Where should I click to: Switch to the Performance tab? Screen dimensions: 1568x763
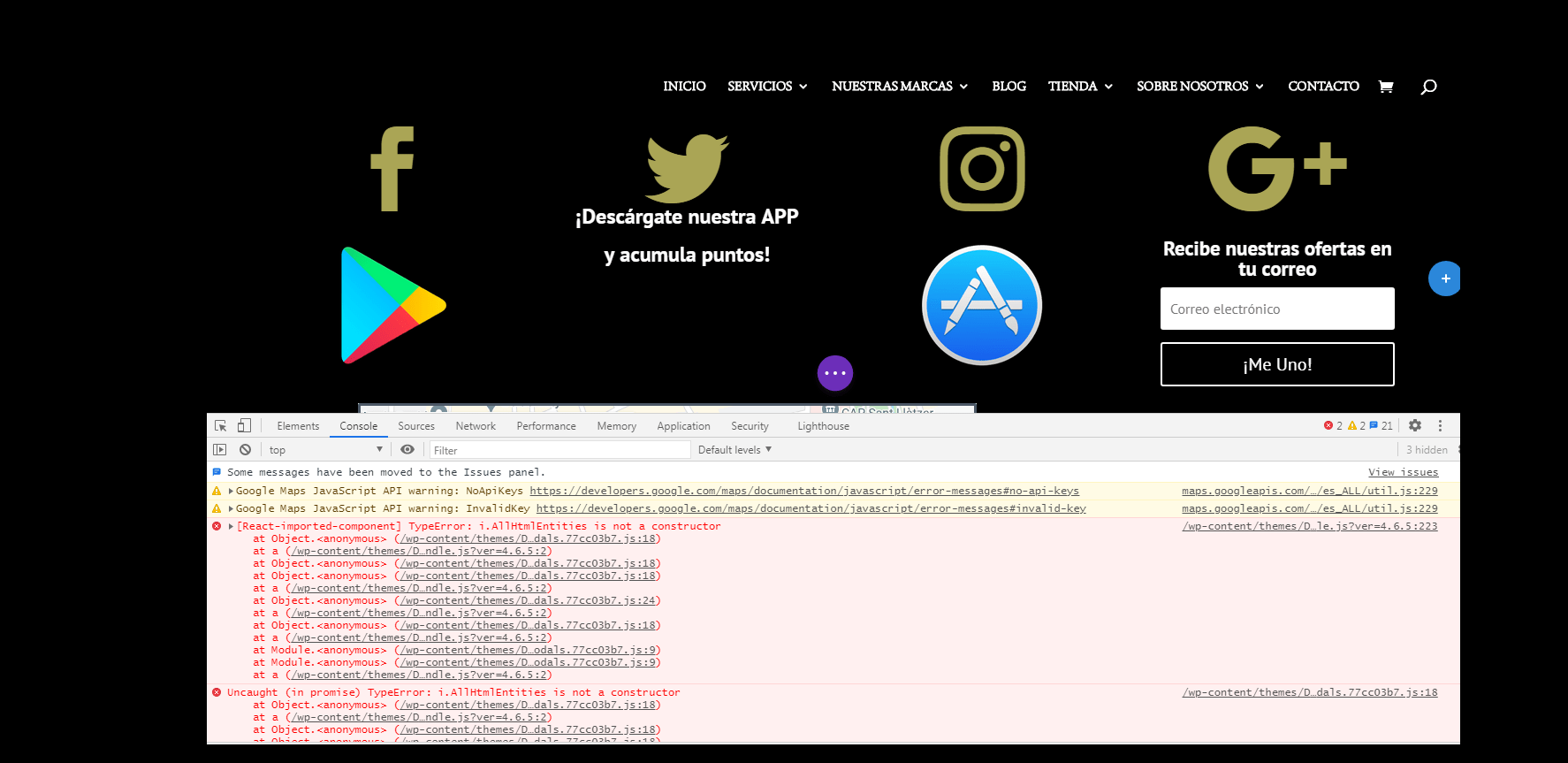(546, 425)
